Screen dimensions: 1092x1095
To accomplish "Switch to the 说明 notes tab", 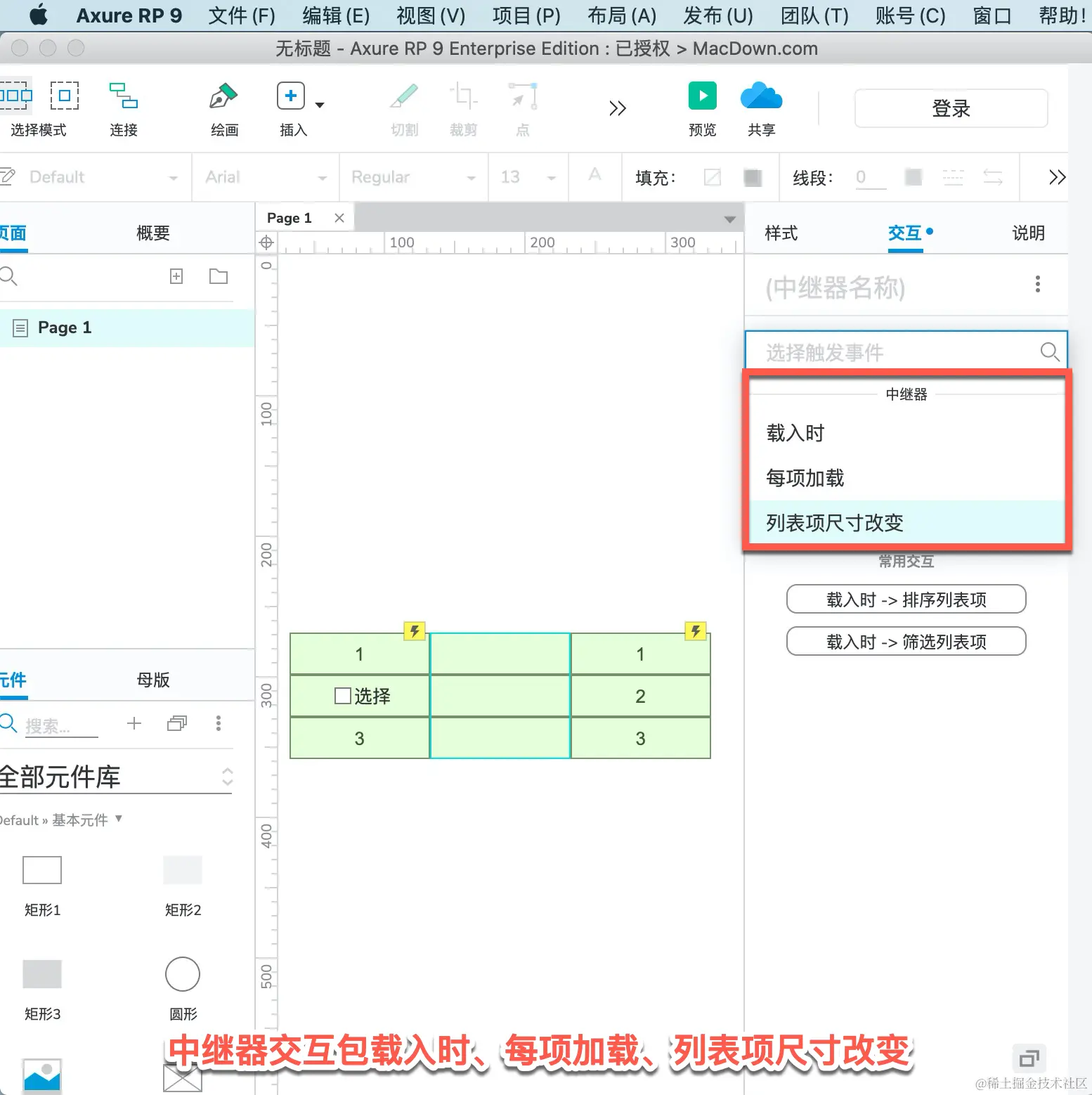I will click(1028, 233).
